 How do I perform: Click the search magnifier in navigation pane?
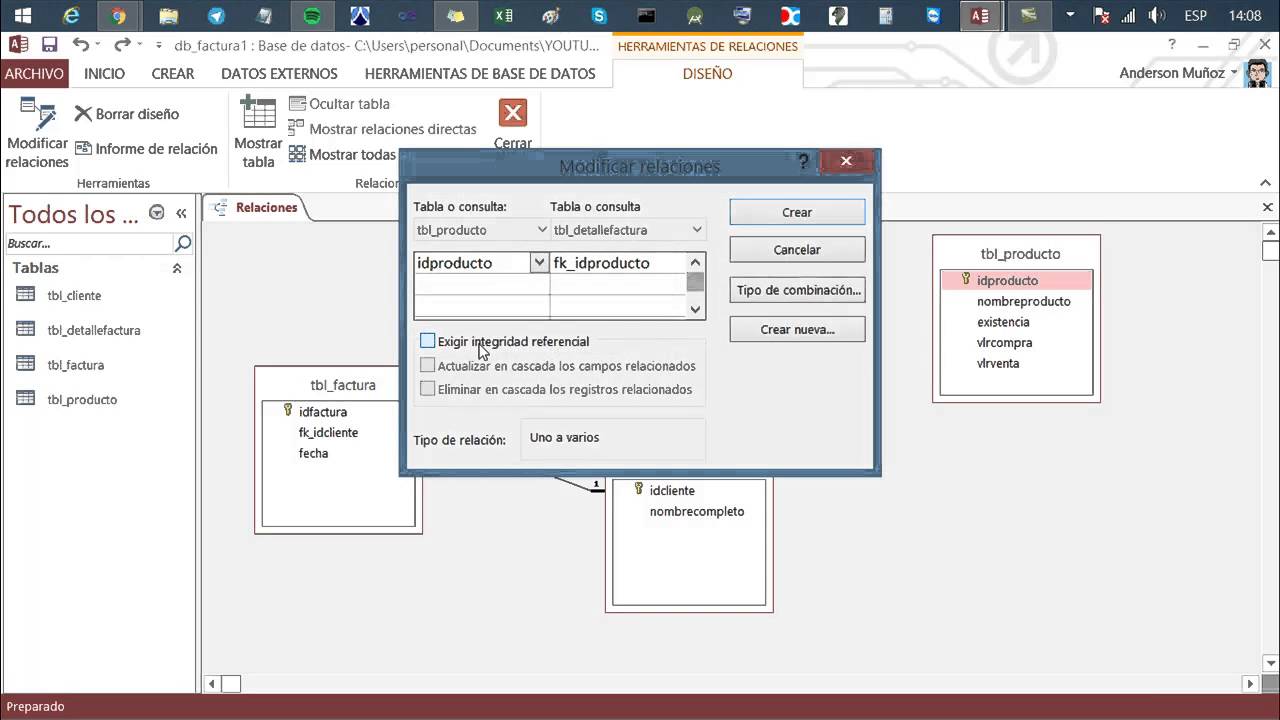click(x=183, y=243)
